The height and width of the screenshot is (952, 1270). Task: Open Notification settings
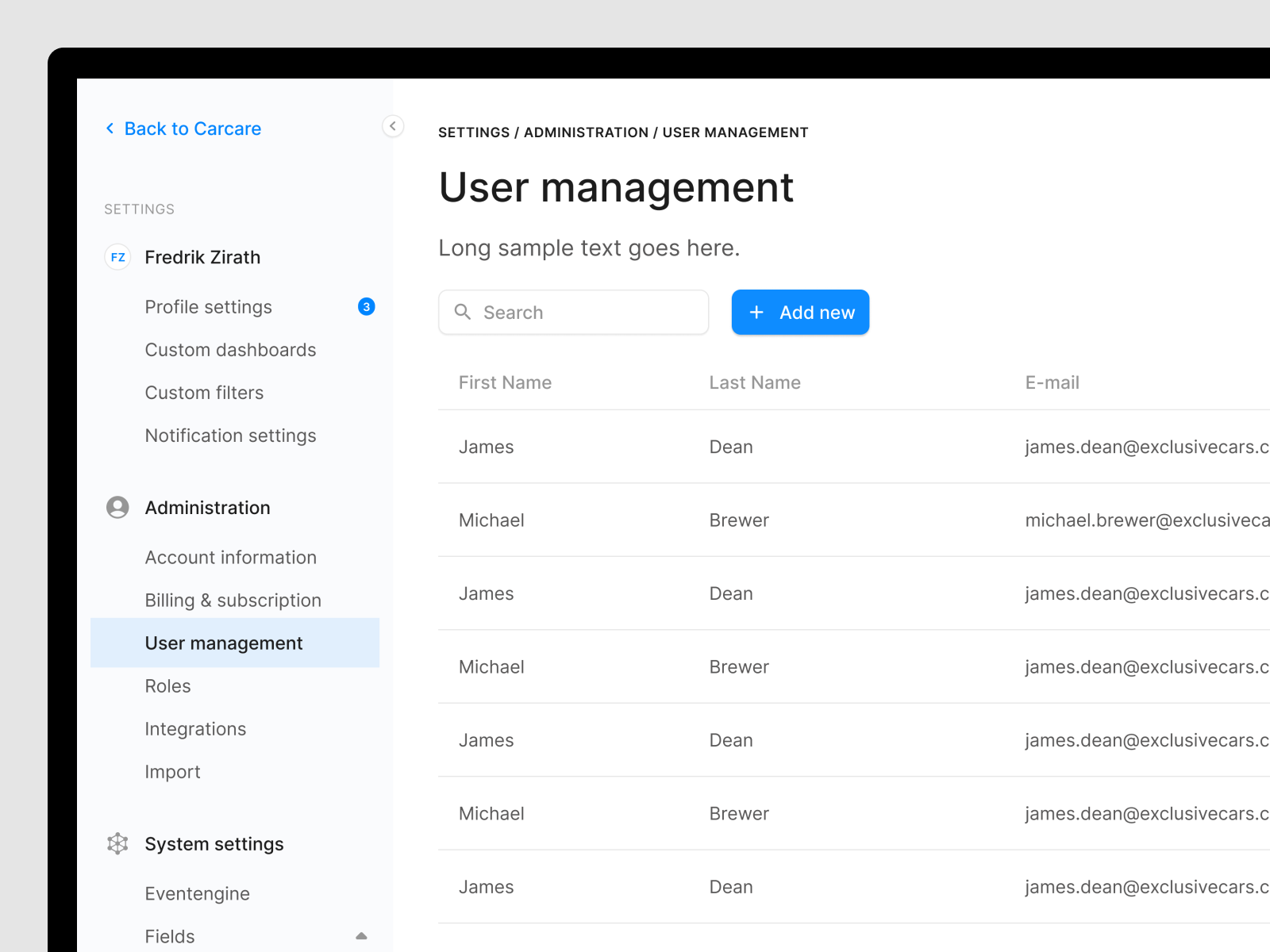coord(230,436)
